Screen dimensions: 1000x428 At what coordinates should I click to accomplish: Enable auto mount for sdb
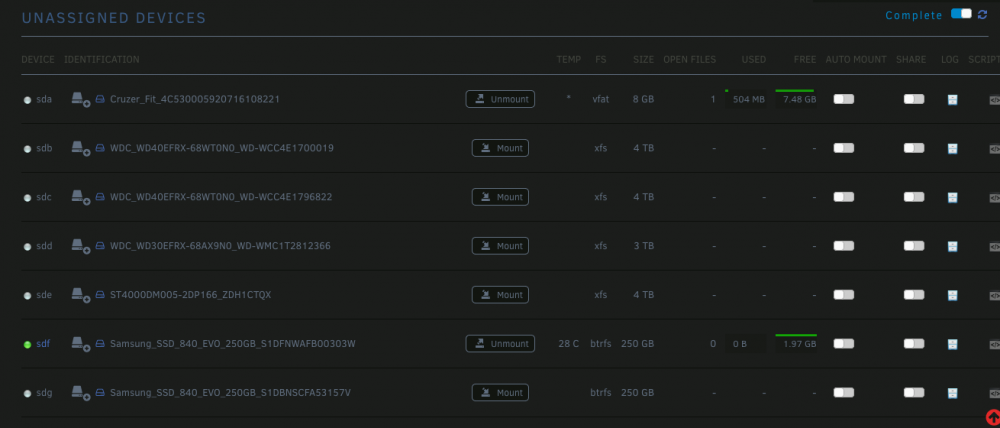click(x=844, y=148)
